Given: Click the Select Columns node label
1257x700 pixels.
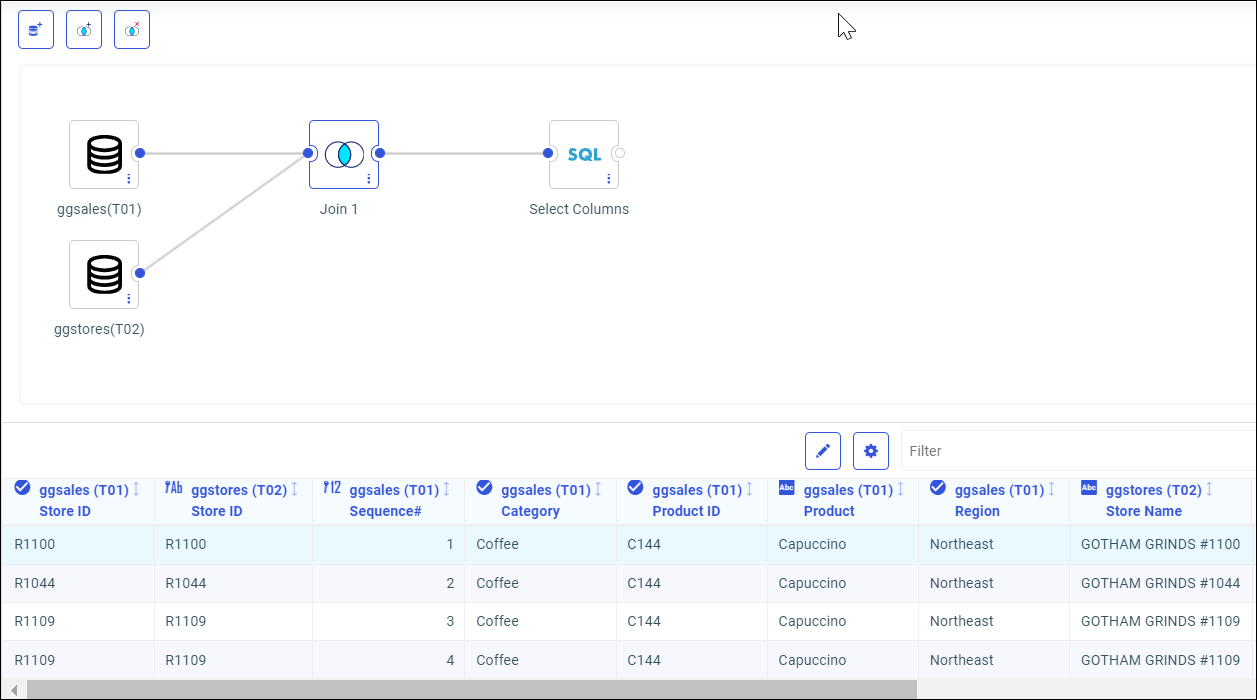Looking at the screenshot, I should click(x=579, y=209).
